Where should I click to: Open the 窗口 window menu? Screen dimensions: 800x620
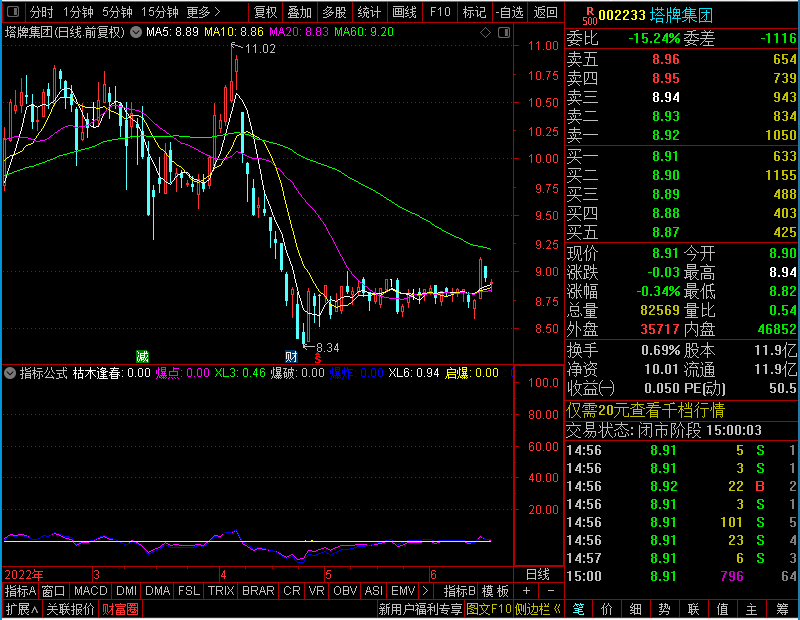(54, 591)
